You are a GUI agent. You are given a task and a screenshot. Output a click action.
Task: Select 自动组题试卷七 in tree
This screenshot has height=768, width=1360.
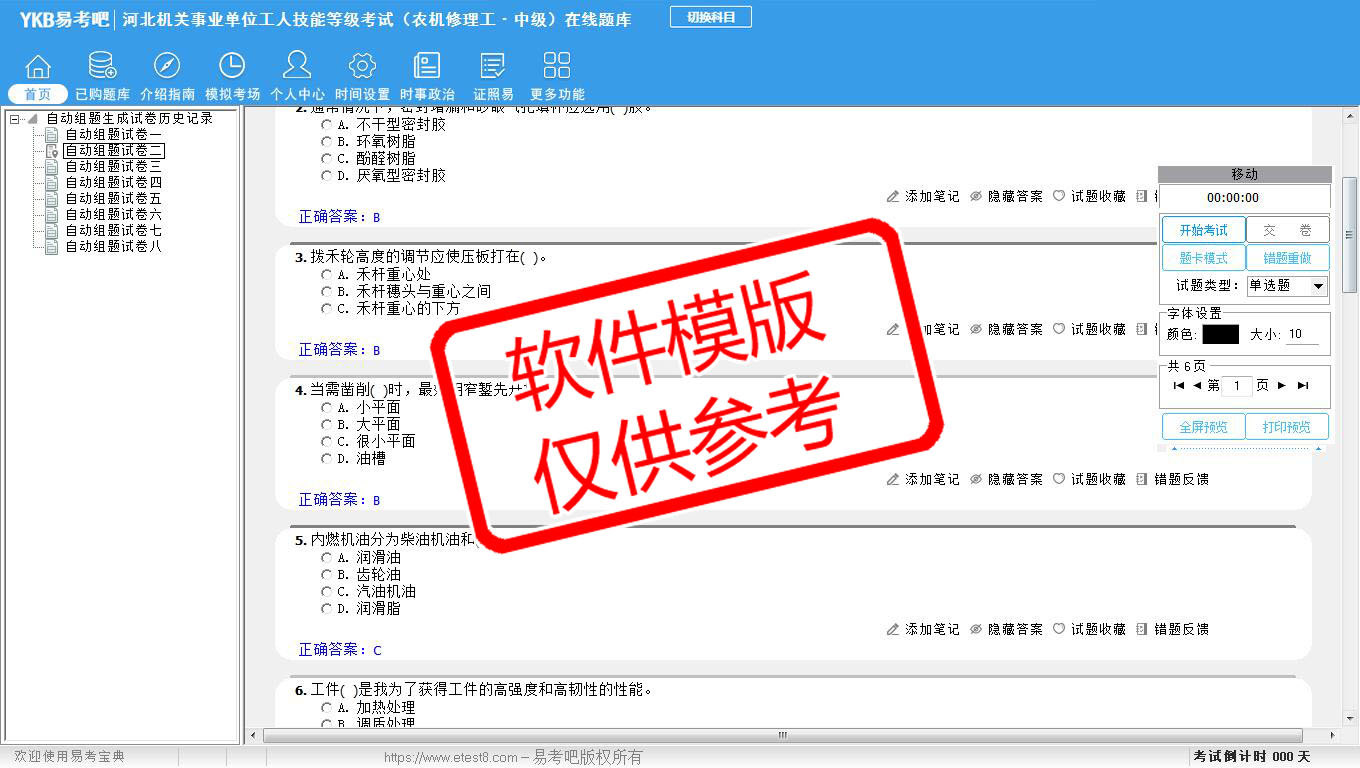click(x=113, y=230)
